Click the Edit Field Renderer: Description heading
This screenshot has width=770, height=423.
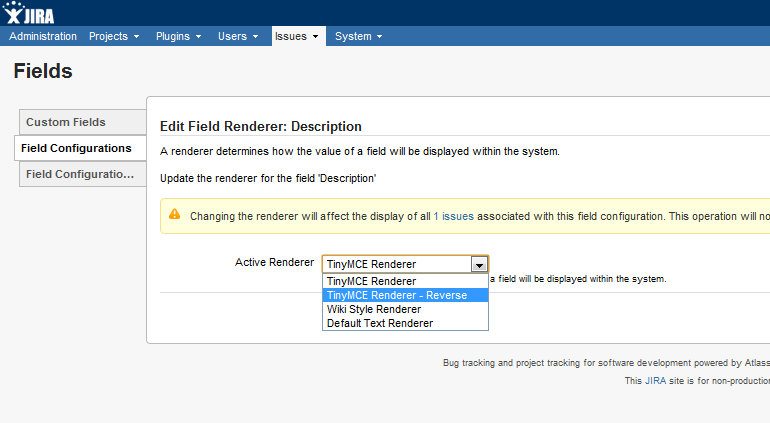(260, 127)
